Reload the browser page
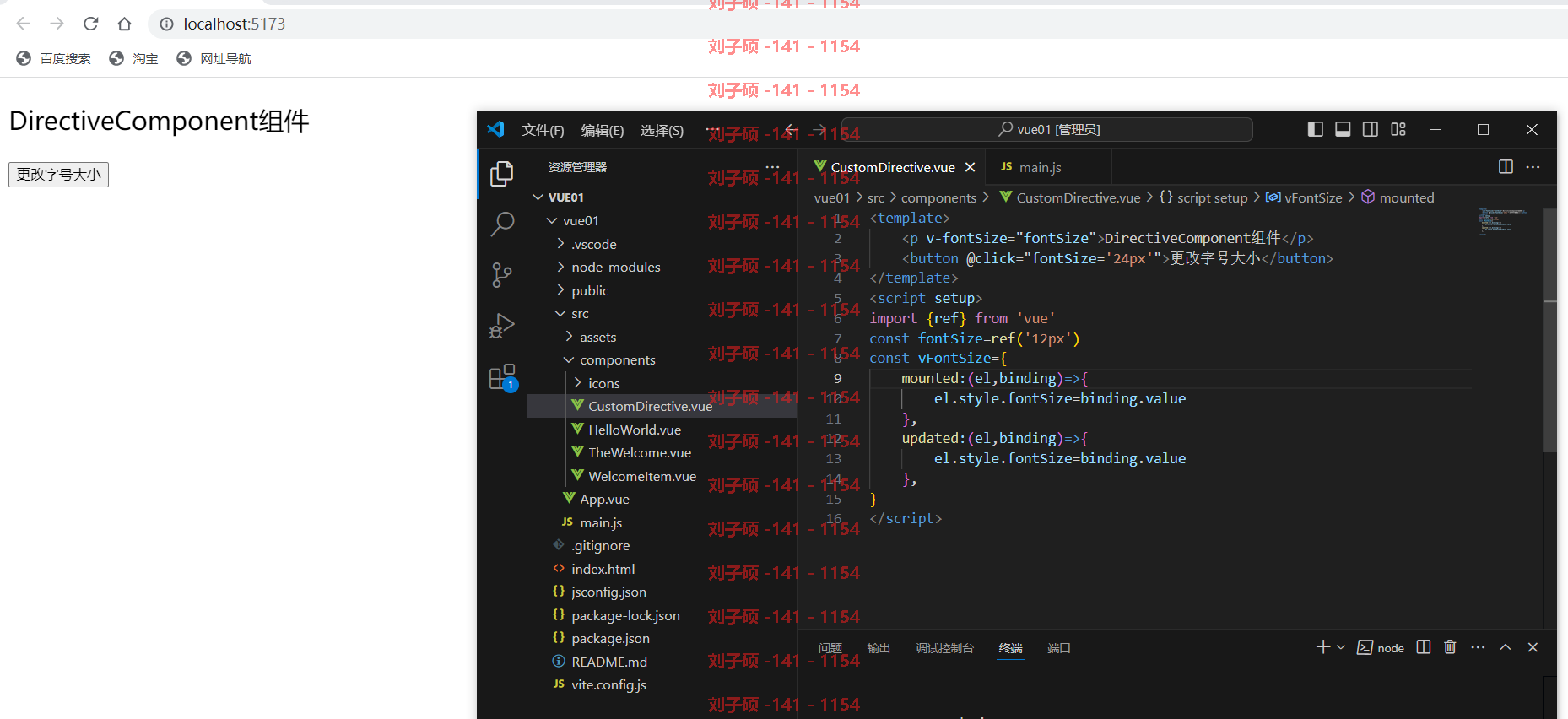 click(x=91, y=24)
